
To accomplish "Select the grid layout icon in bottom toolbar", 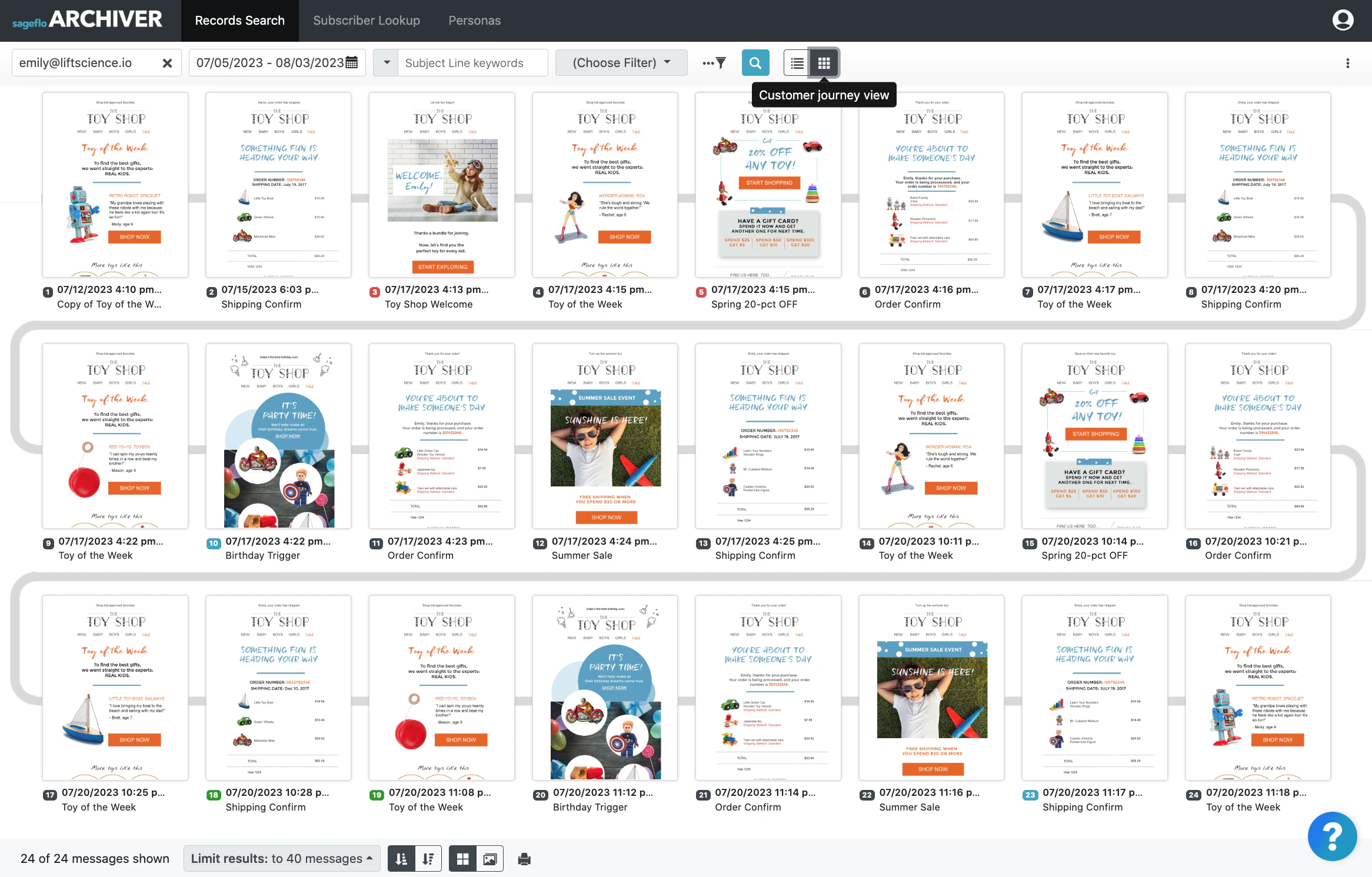I will (462, 858).
